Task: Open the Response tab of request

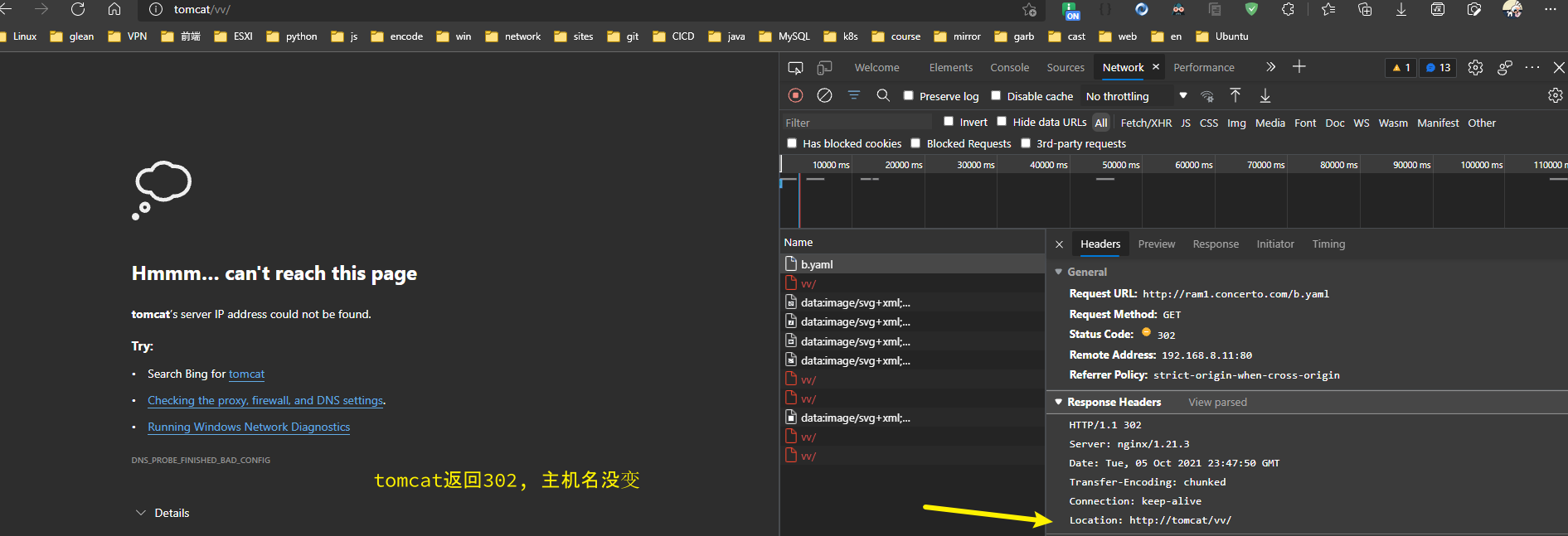Action: (x=1216, y=244)
